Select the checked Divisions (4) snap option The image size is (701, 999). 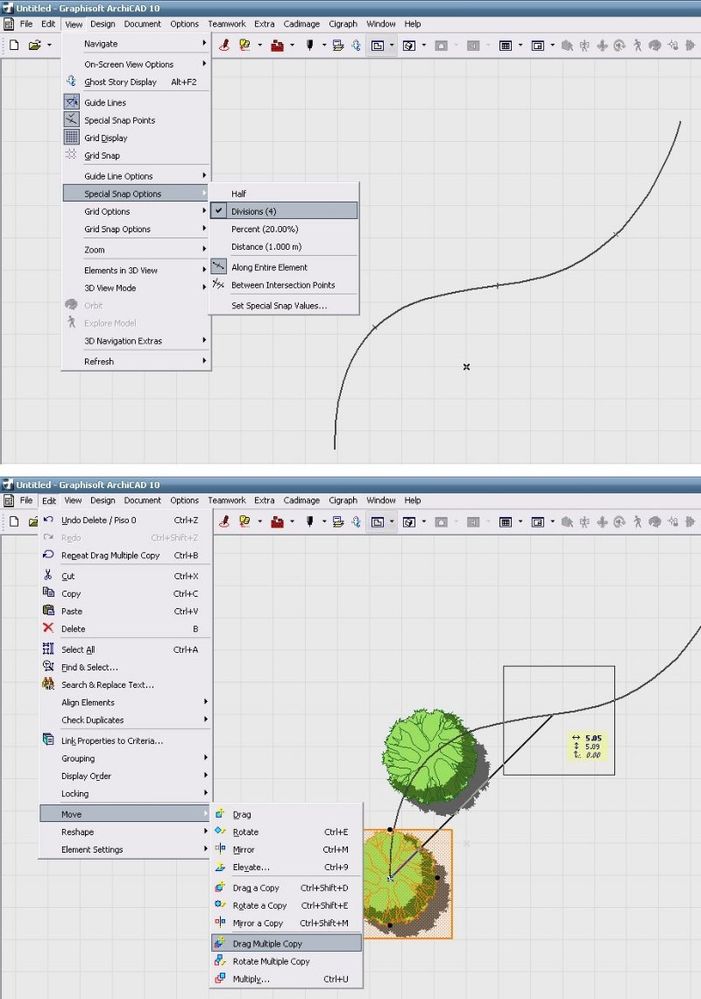(x=284, y=212)
